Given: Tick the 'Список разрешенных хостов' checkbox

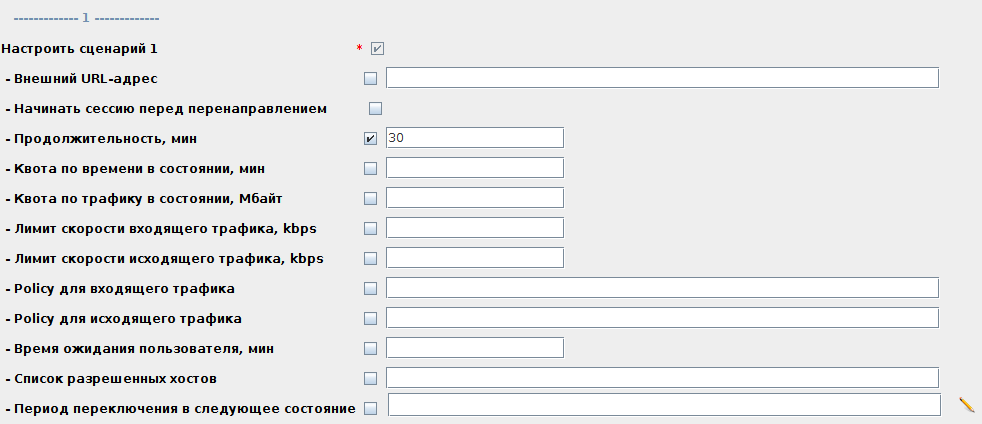Looking at the screenshot, I should tap(371, 378).
